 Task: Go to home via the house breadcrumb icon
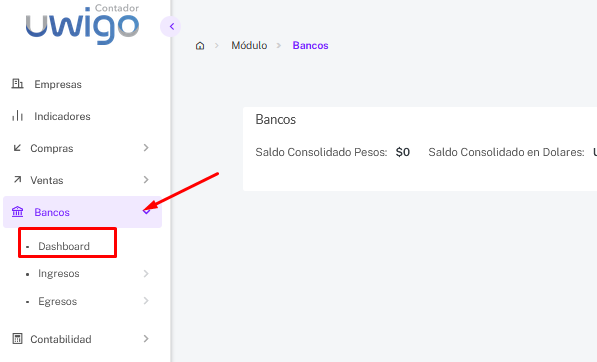click(200, 46)
